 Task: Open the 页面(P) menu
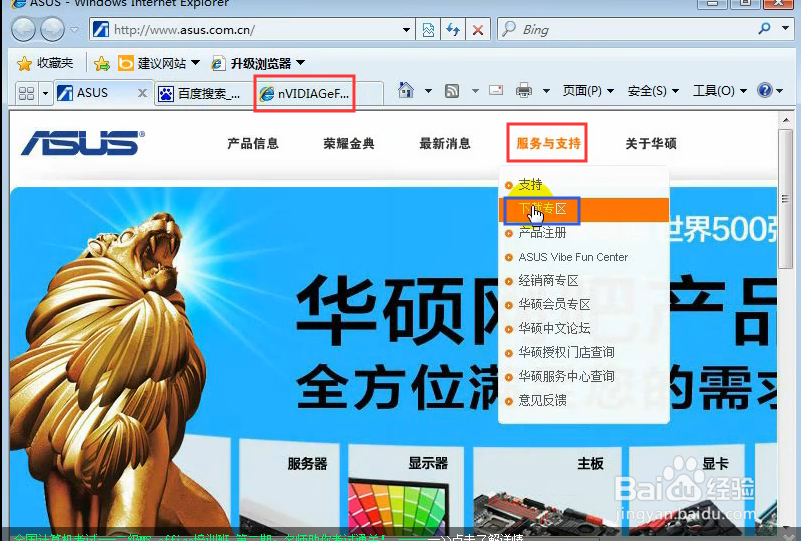587,91
